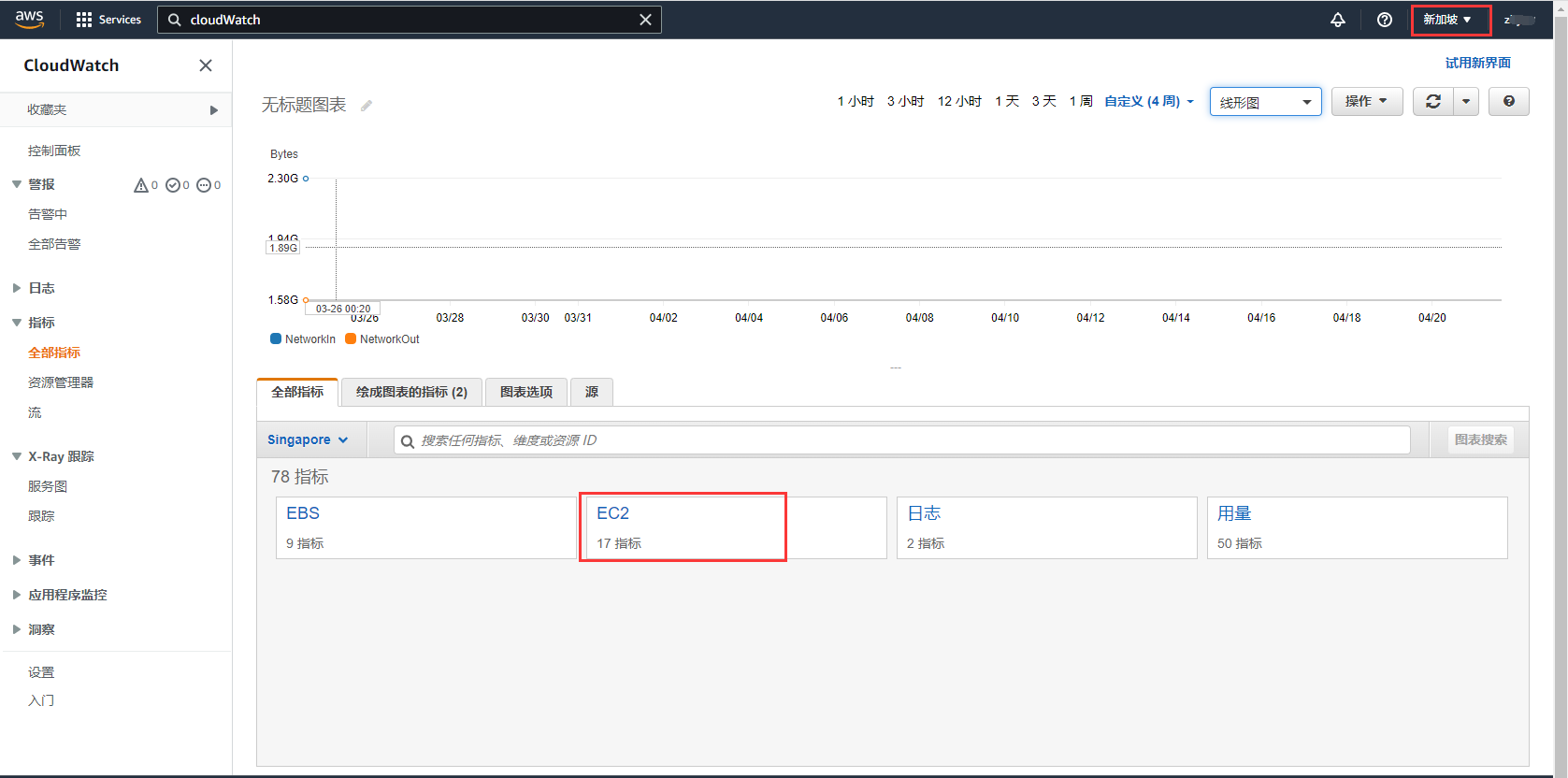Click the top cloudWatch search box
This screenshot has height=778, width=1568.
tap(410, 20)
